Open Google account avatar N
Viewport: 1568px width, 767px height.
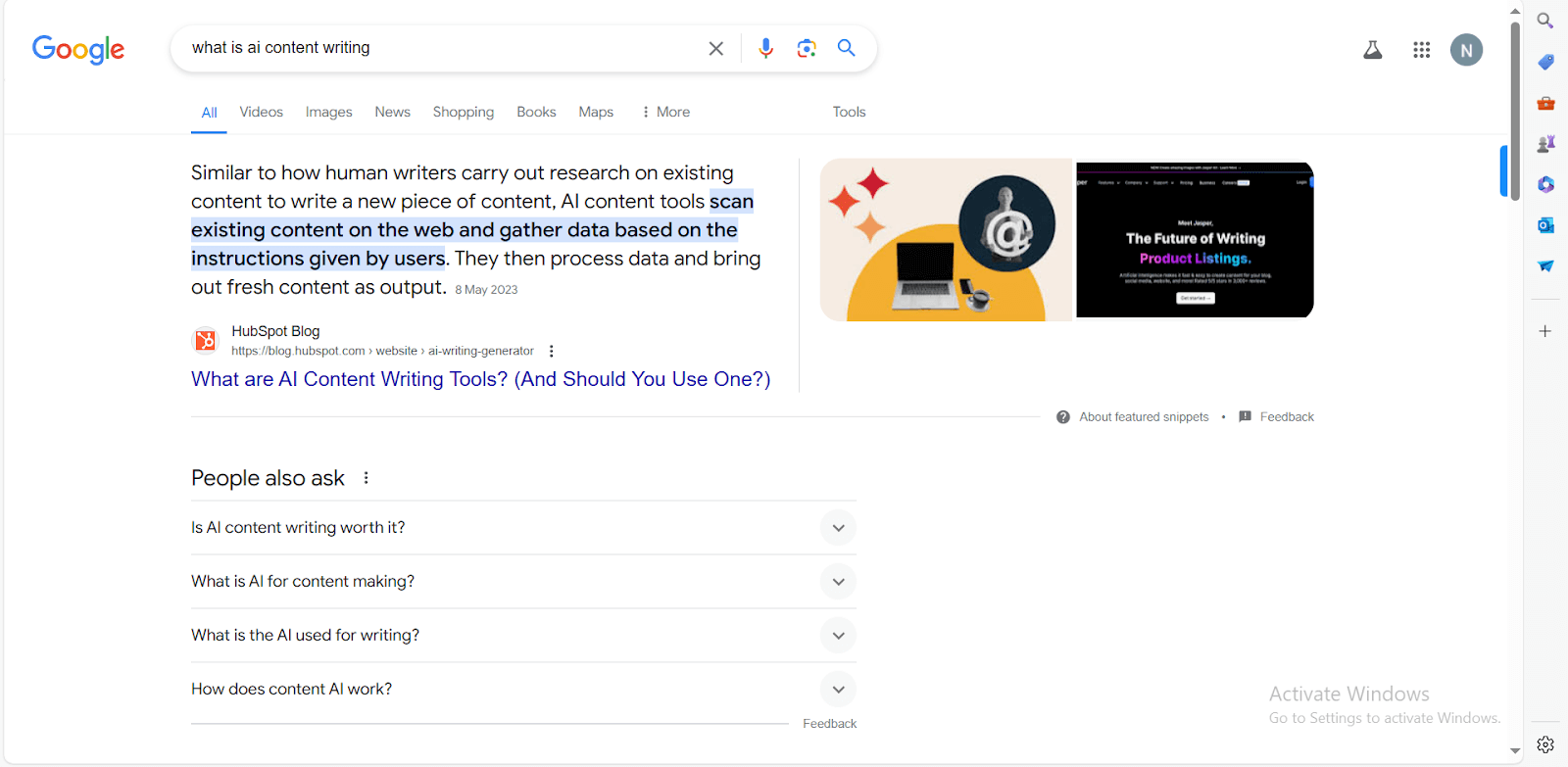(x=1466, y=50)
